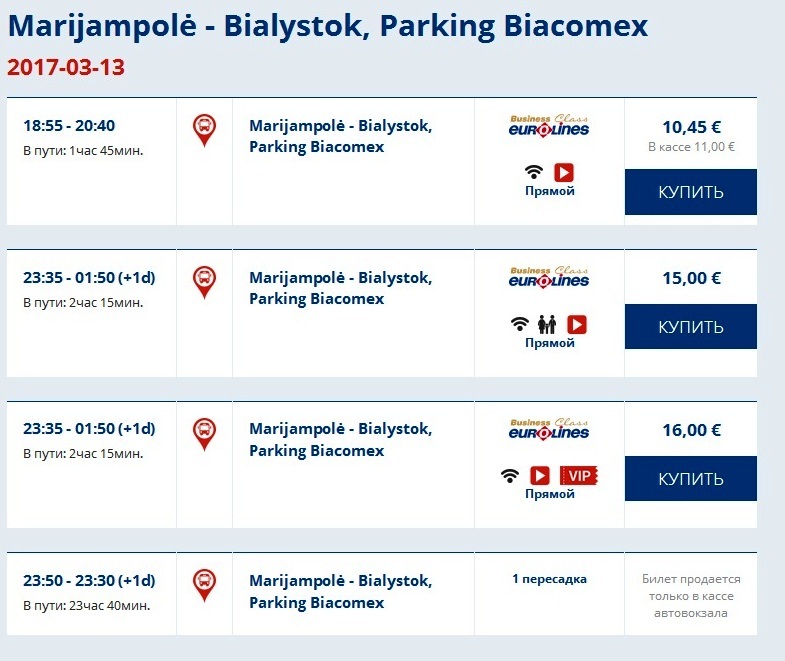This screenshot has height=661, width=785.
Task: Click the bus pin icon in the 15,00 € row
Action: (204, 281)
